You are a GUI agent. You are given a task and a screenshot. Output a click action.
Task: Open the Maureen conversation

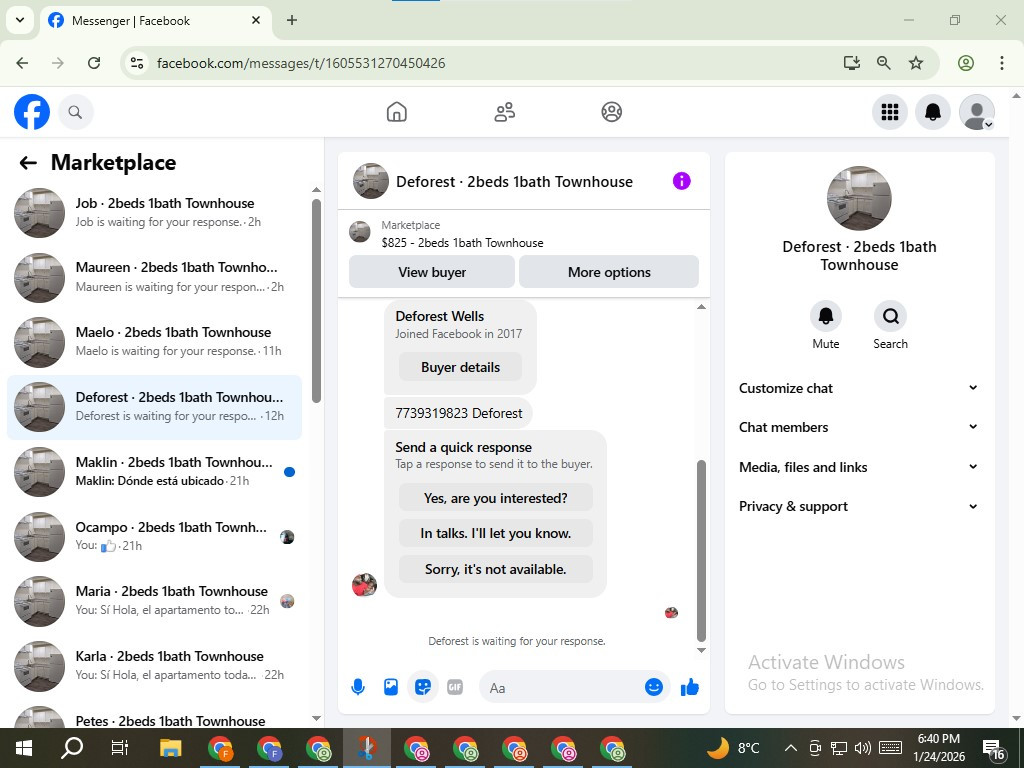coord(155,277)
